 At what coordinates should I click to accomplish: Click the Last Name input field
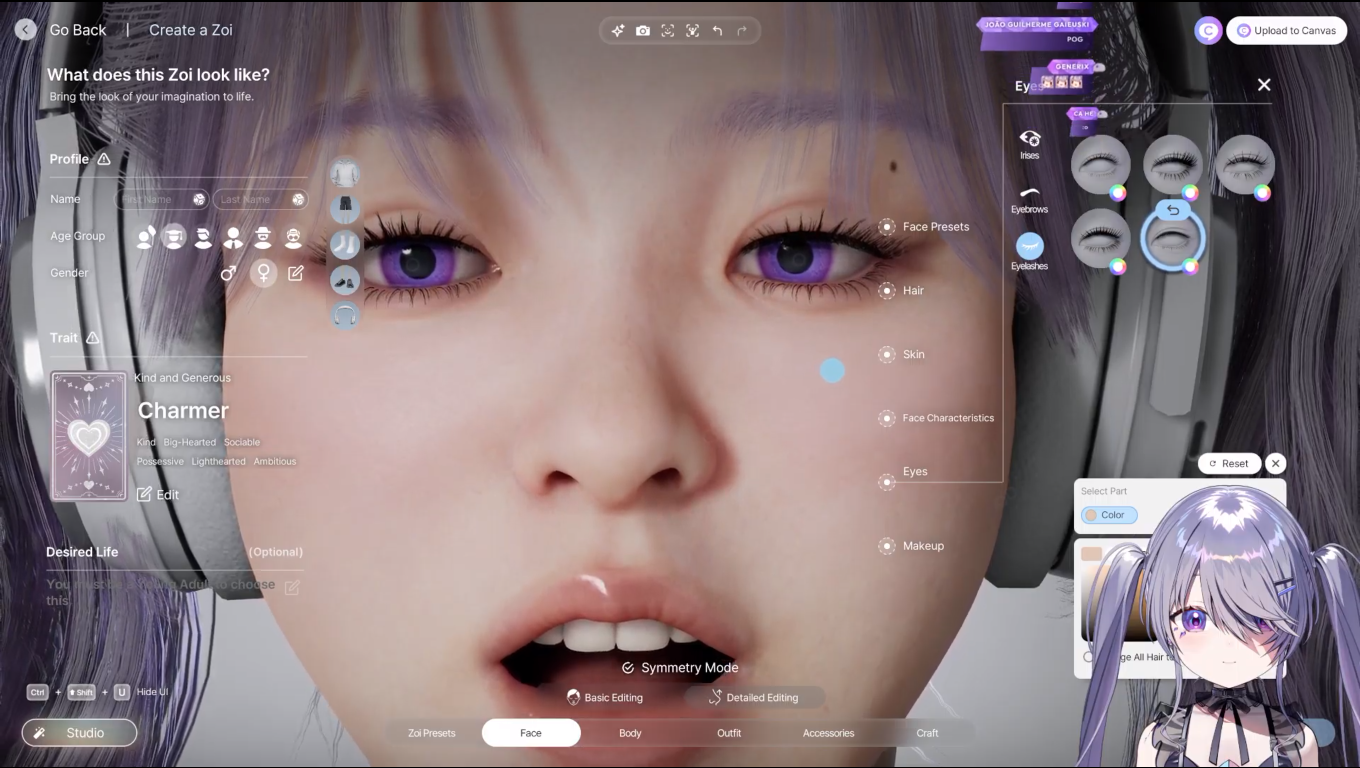point(261,199)
